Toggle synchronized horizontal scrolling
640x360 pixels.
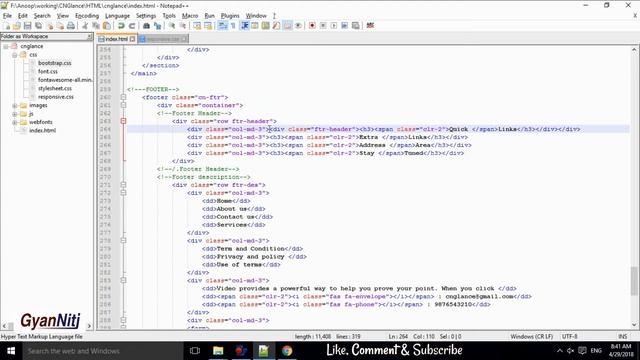pos(208,26)
